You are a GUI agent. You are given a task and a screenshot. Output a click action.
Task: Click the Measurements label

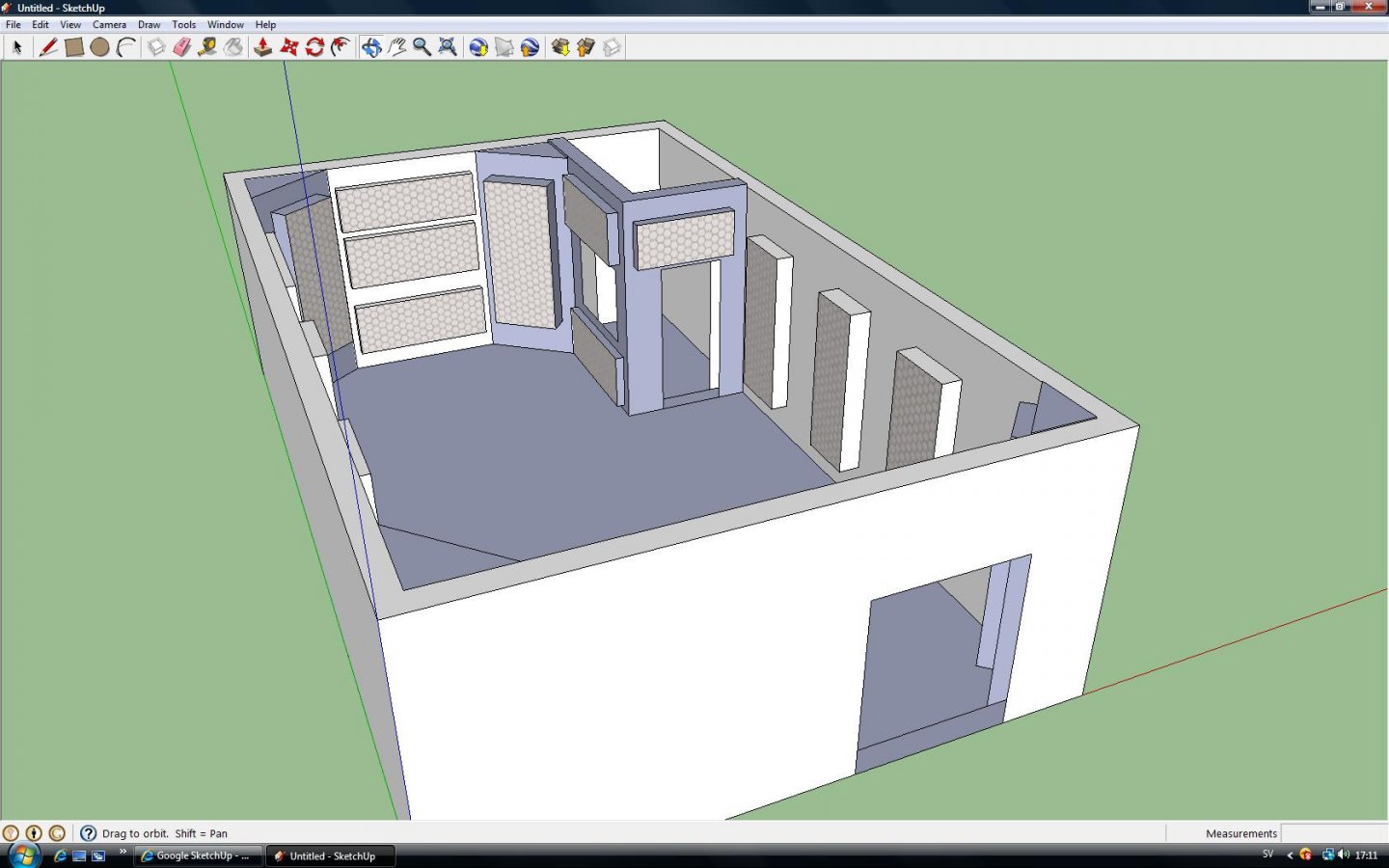click(x=1241, y=833)
